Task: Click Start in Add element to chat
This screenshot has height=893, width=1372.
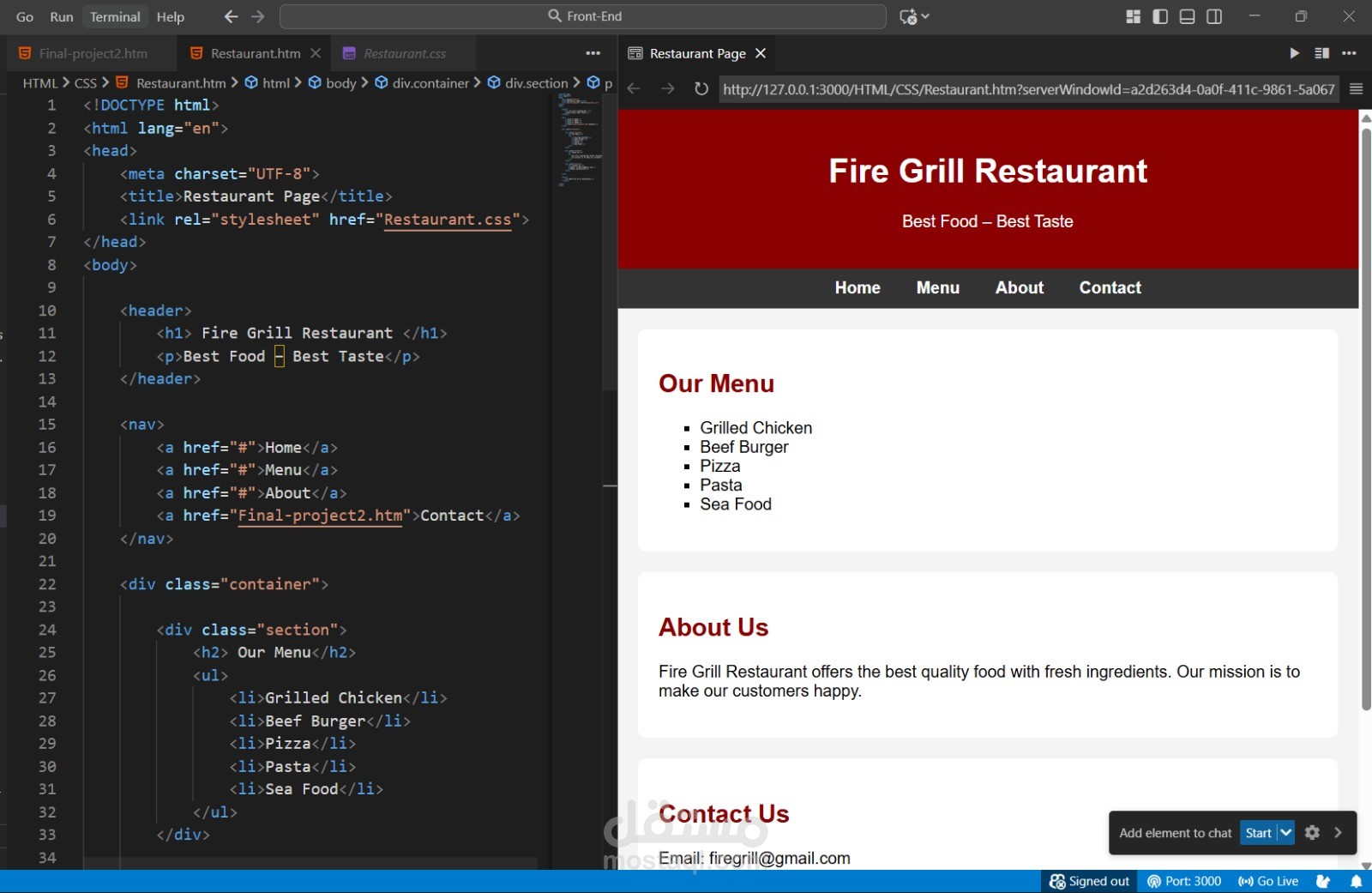Action: pos(1258,833)
